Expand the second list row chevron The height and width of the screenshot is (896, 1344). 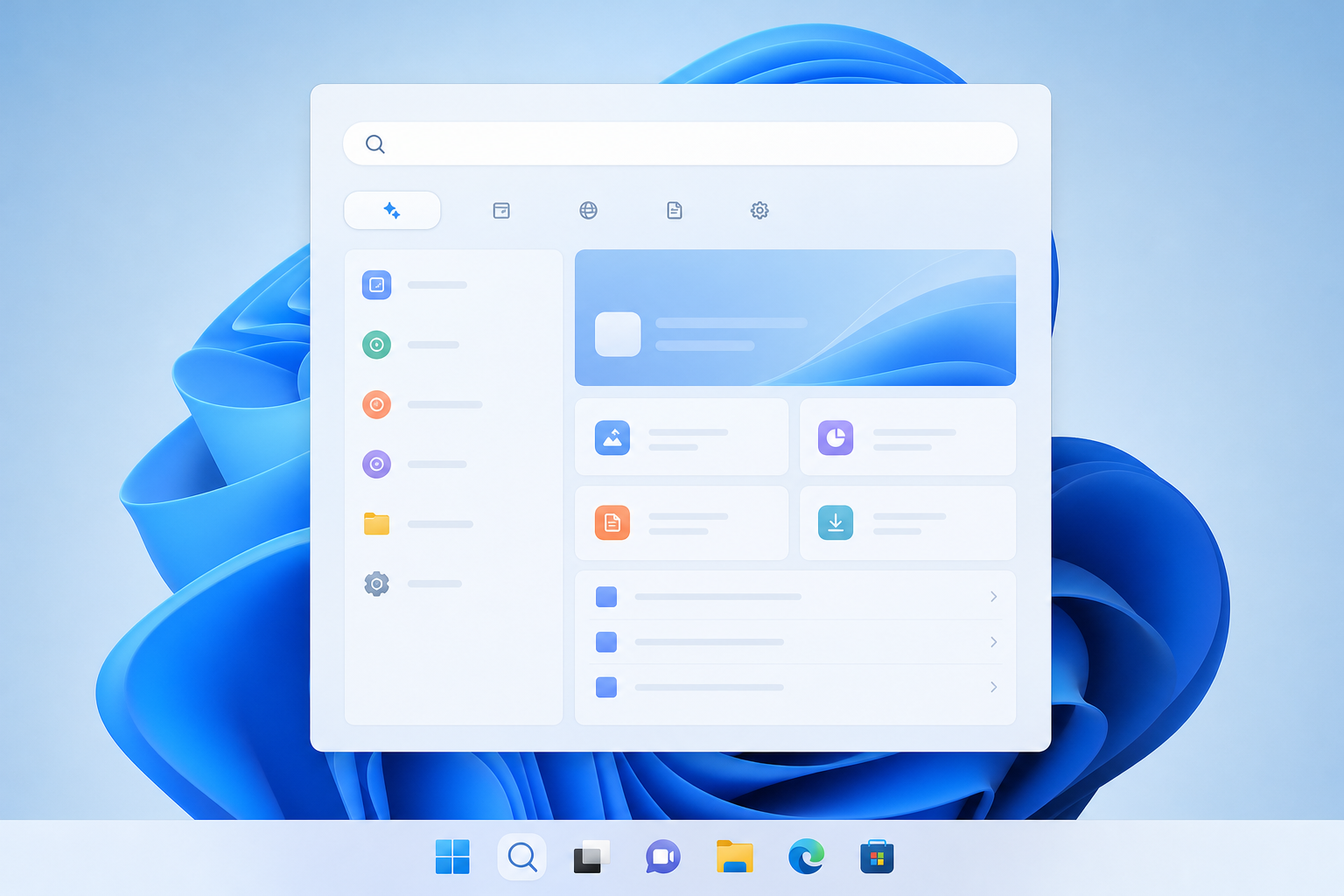(x=993, y=642)
